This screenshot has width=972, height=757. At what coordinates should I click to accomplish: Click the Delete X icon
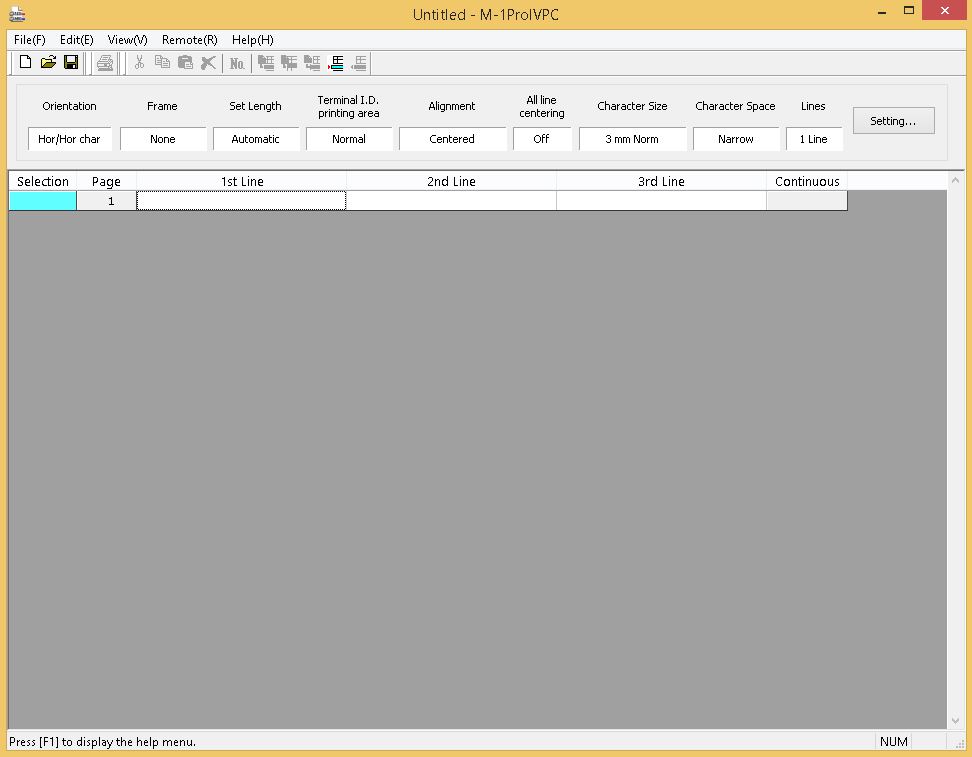208,63
